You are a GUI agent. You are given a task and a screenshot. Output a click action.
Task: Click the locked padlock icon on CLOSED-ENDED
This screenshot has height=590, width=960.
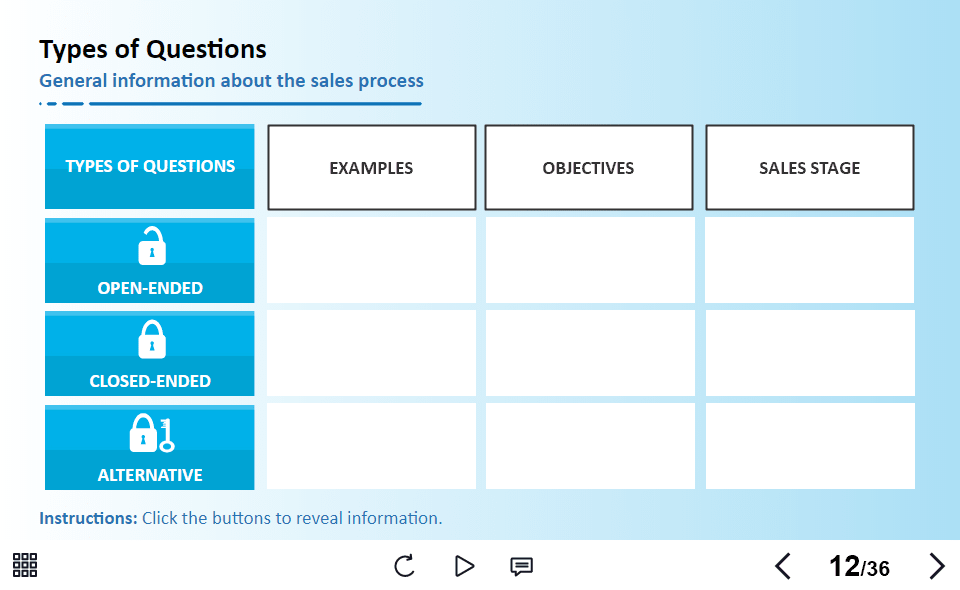click(x=149, y=338)
